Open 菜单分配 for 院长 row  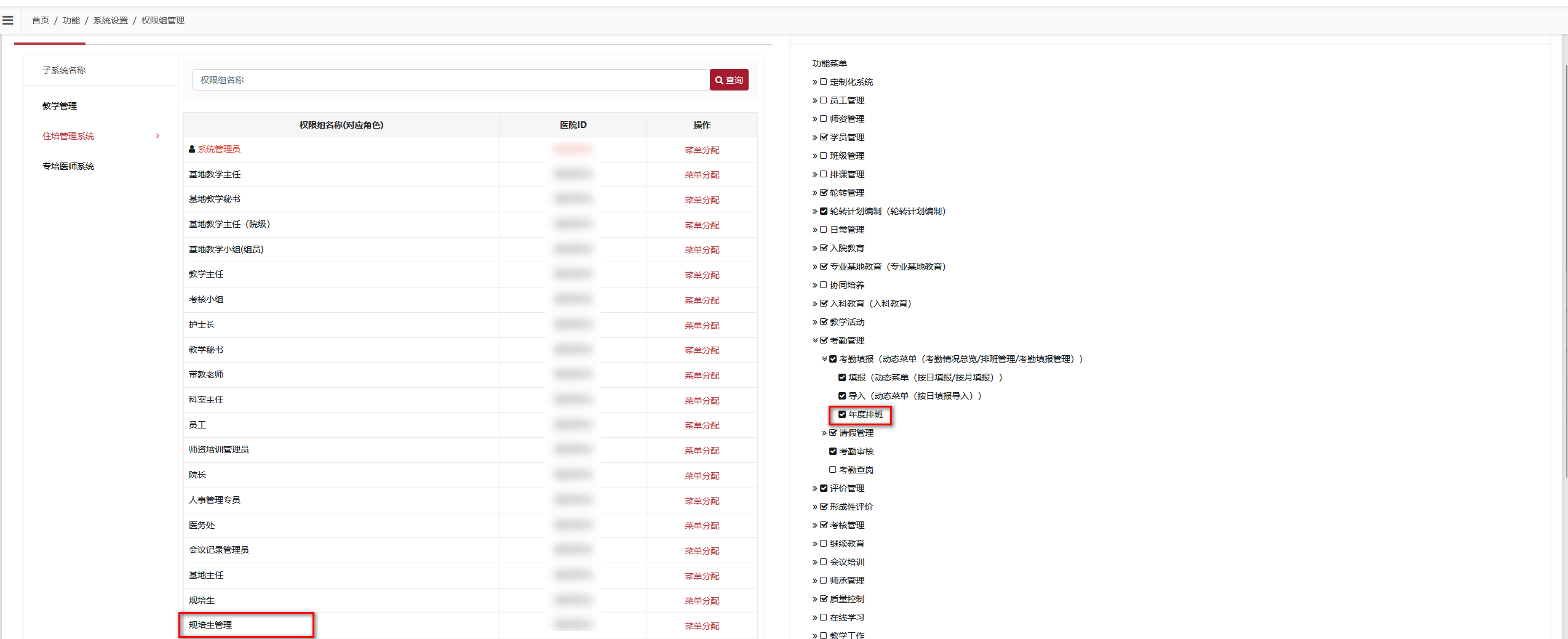tap(702, 476)
